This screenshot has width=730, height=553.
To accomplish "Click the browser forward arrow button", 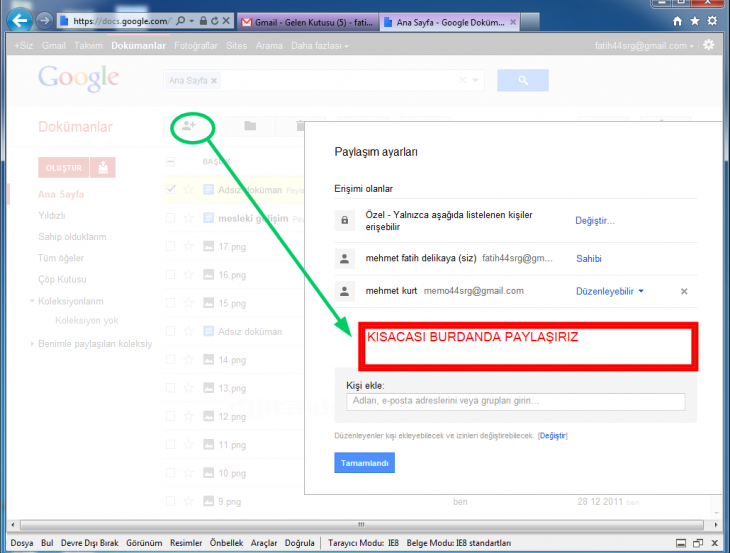I will (x=45, y=20).
